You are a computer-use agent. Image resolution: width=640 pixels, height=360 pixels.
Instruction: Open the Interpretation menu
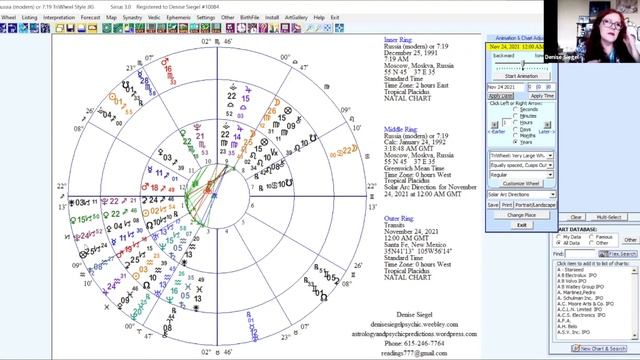[x=59, y=18]
